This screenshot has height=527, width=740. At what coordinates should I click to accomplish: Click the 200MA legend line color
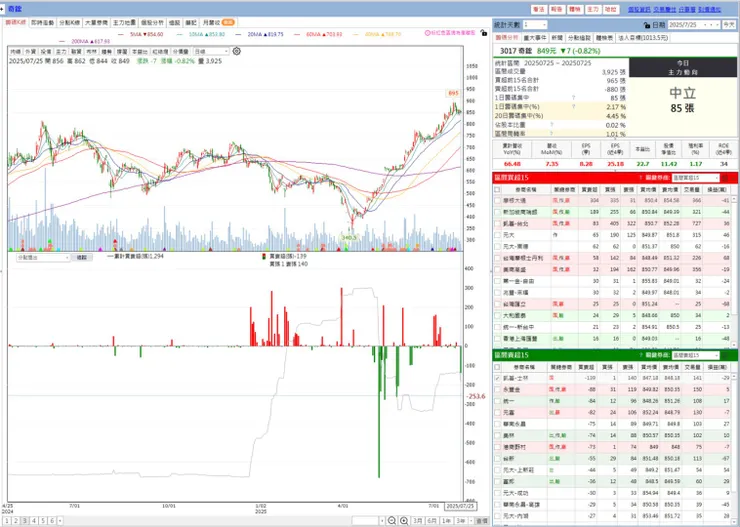pyautogui.click(x=63, y=41)
